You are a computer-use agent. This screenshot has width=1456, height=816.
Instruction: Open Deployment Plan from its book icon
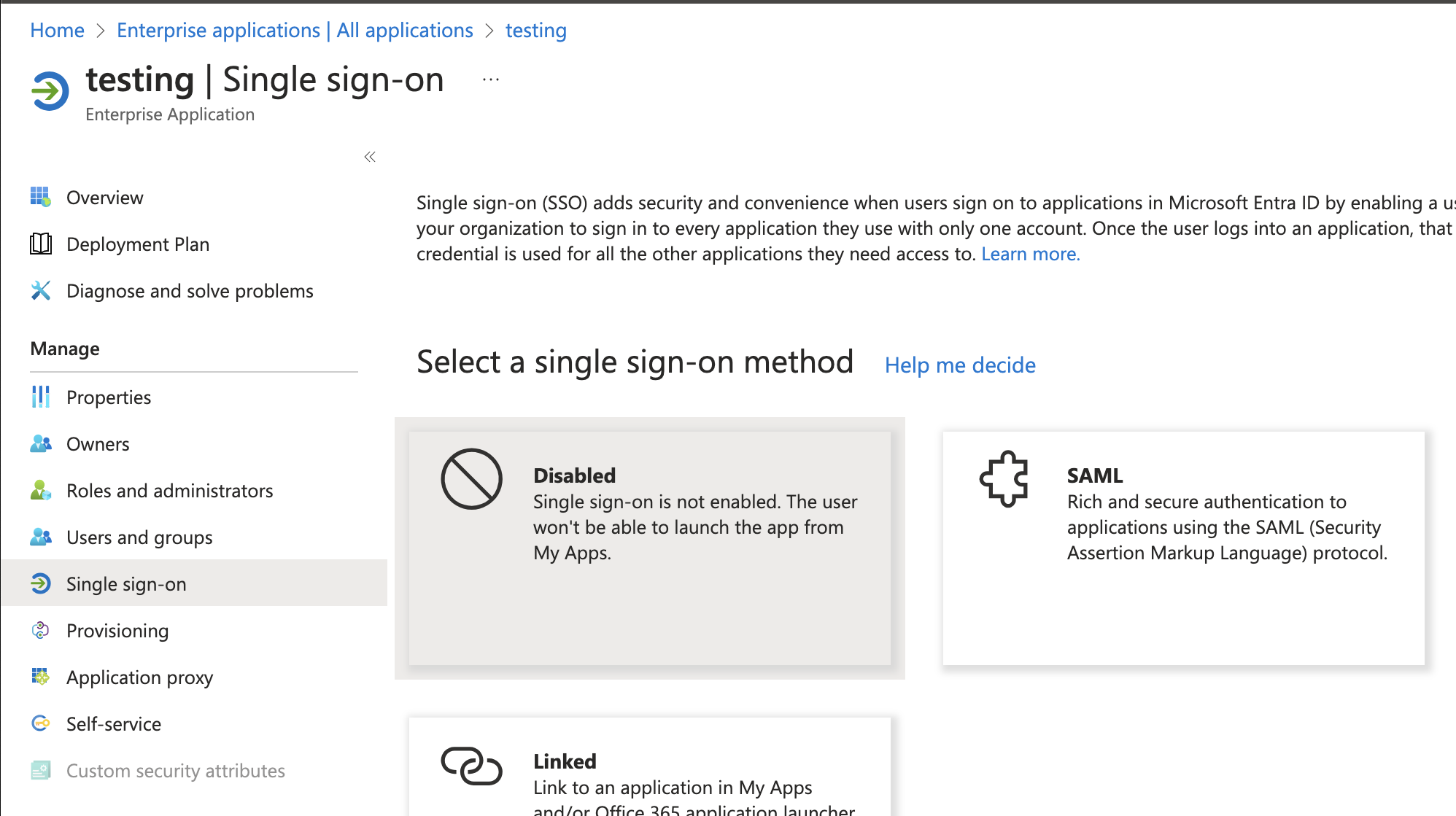pyautogui.click(x=41, y=244)
